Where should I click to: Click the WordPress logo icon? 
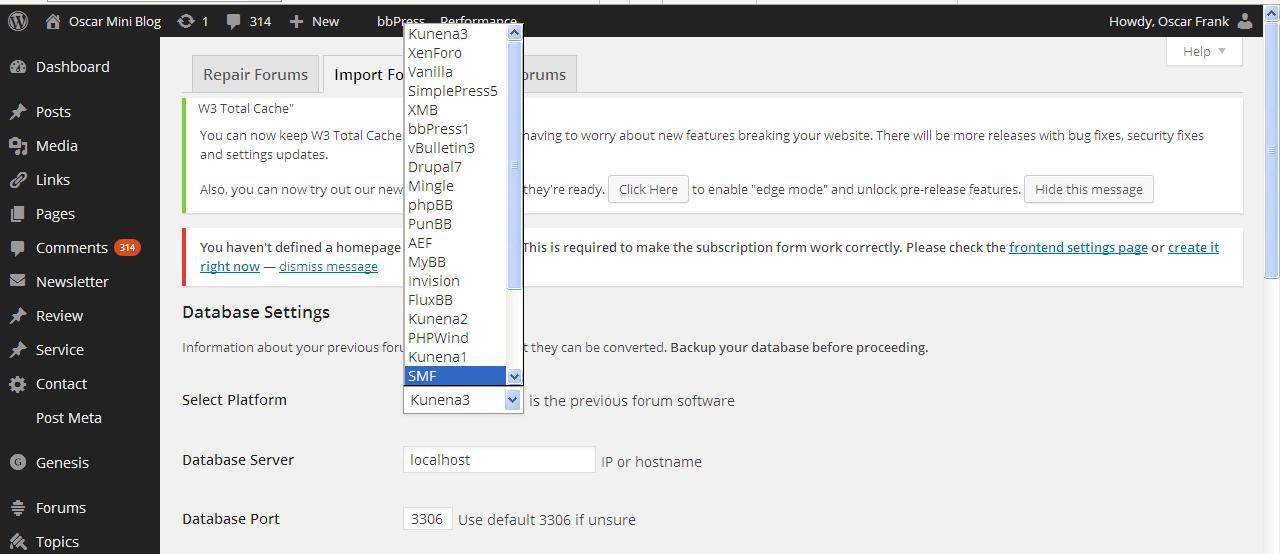pos(18,21)
